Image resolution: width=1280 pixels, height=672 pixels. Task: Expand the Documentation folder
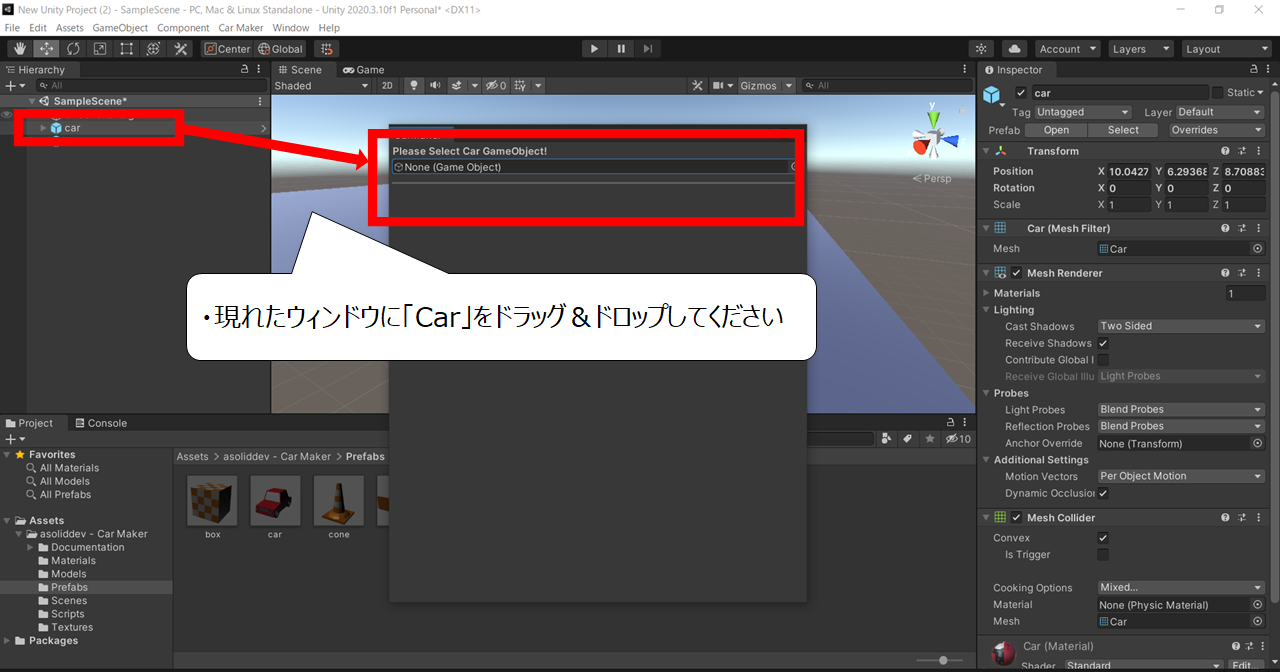pos(31,548)
